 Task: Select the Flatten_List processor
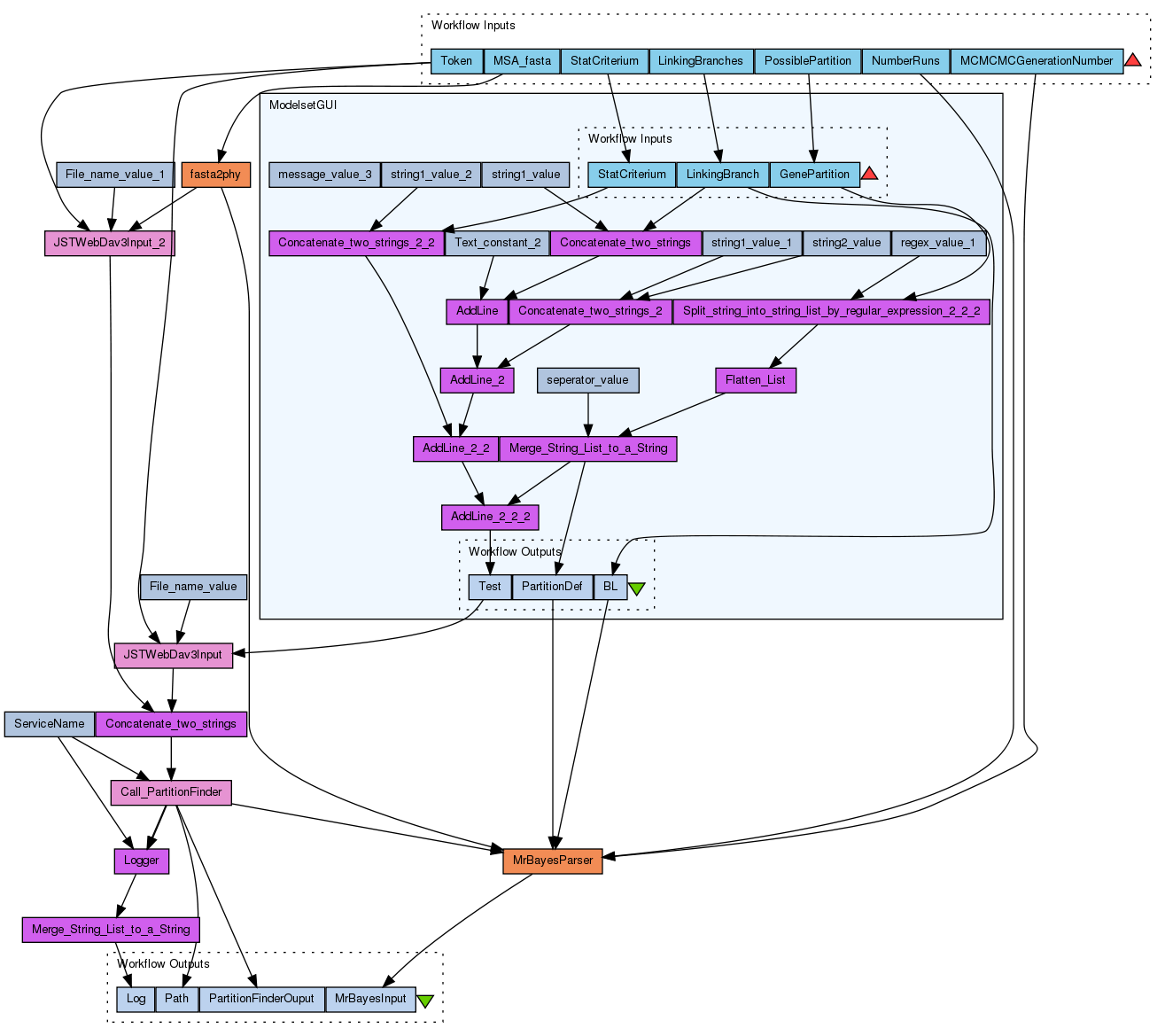(x=755, y=380)
